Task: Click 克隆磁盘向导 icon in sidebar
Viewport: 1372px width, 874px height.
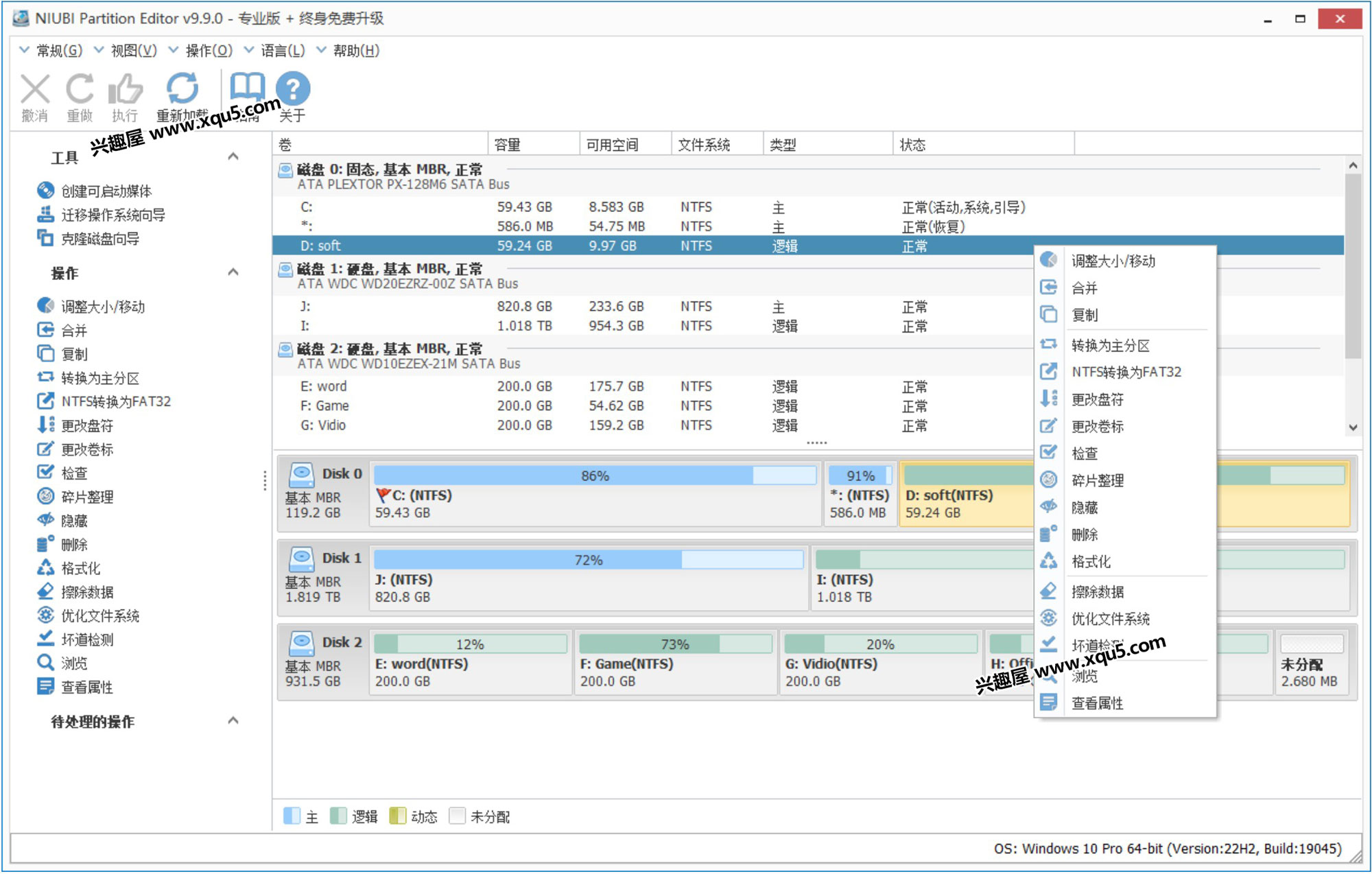Action: [45, 238]
